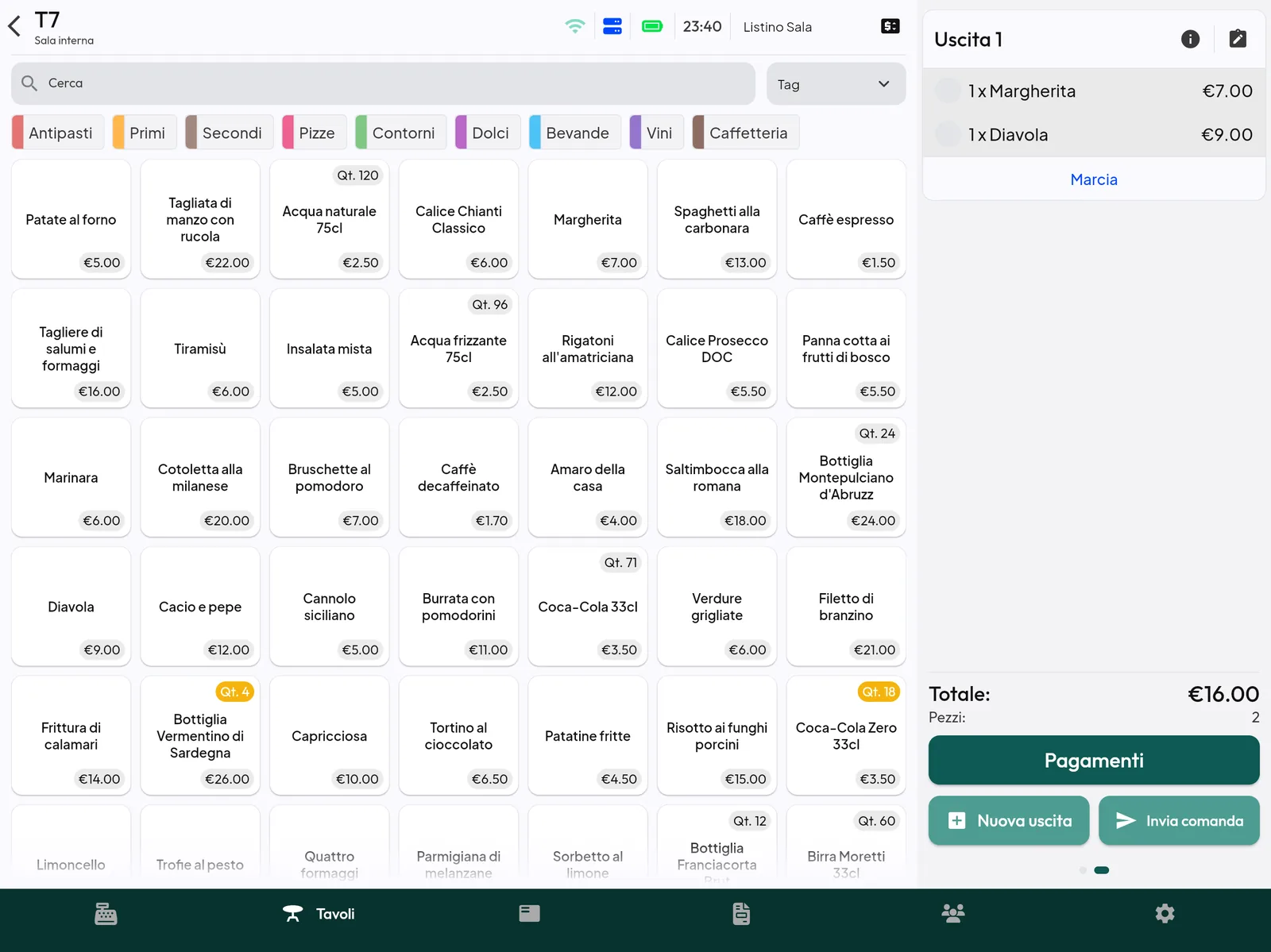The height and width of the screenshot is (952, 1271).
Task: Open the receipts document icon in bottom bar
Action: pyautogui.click(x=741, y=914)
